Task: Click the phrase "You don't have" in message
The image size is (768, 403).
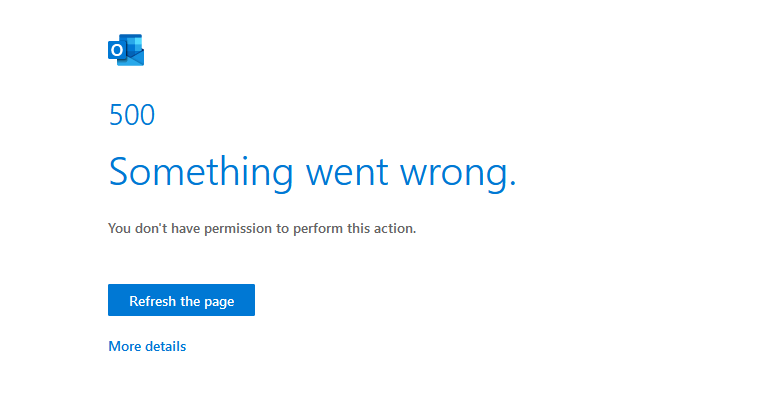Action: tap(154, 229)
